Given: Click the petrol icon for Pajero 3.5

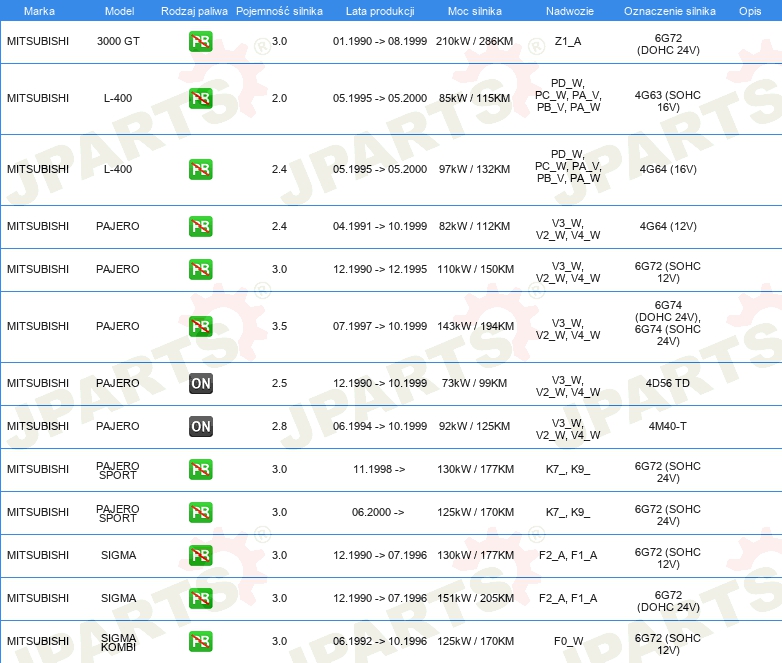Looking at the screenshot, I should pyautogui.click(x=200, y=326).
